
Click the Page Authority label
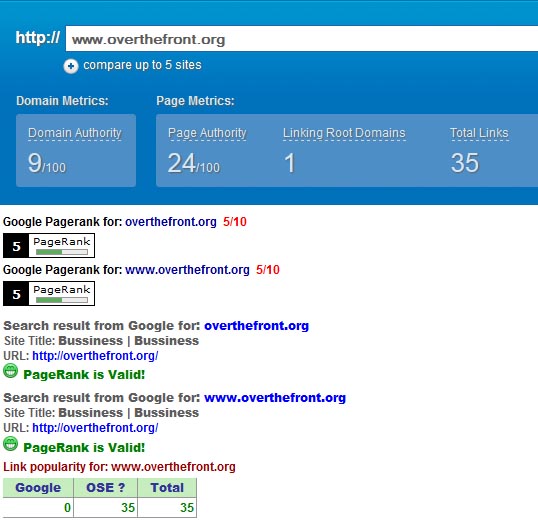[207, 133]
